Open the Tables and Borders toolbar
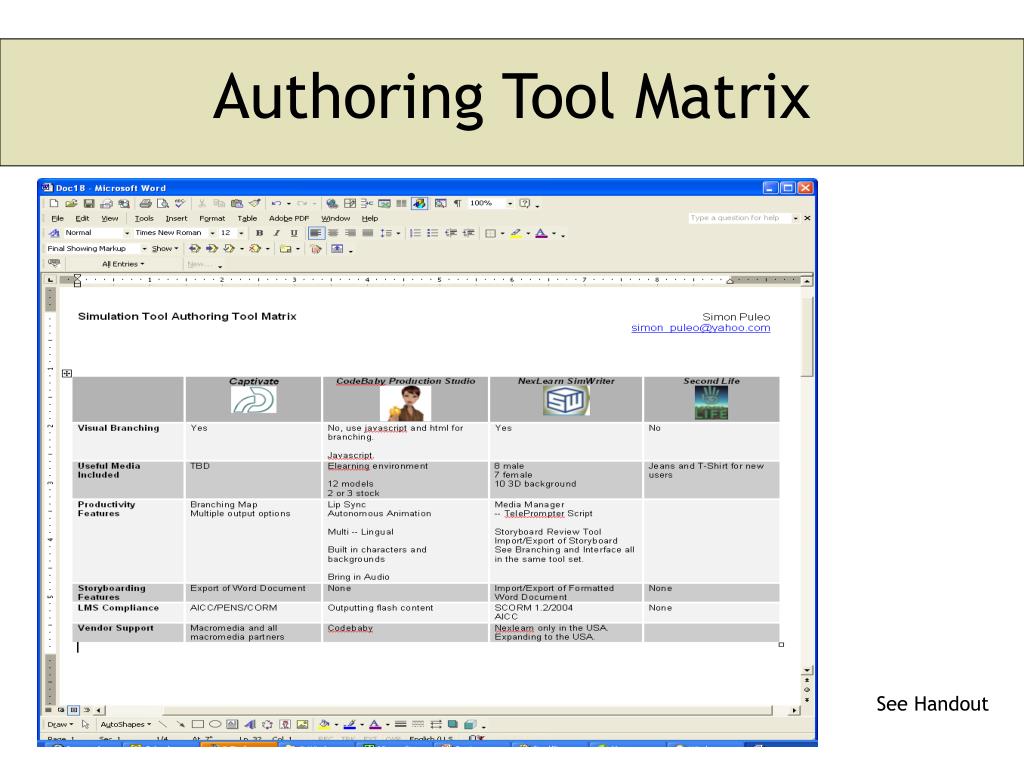This screenshot has width=1024, height=768. pyautogui.click(x=349, y=204)
